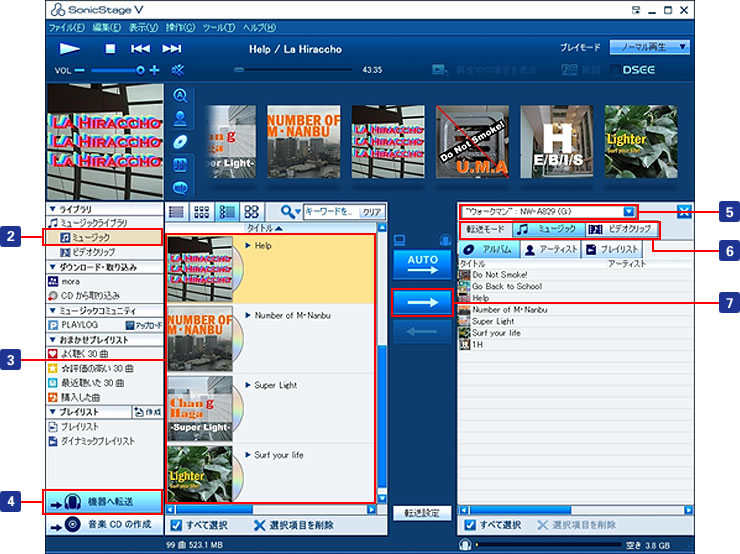Open ダイナミックプレイリスト

click(x=92, y=441)
